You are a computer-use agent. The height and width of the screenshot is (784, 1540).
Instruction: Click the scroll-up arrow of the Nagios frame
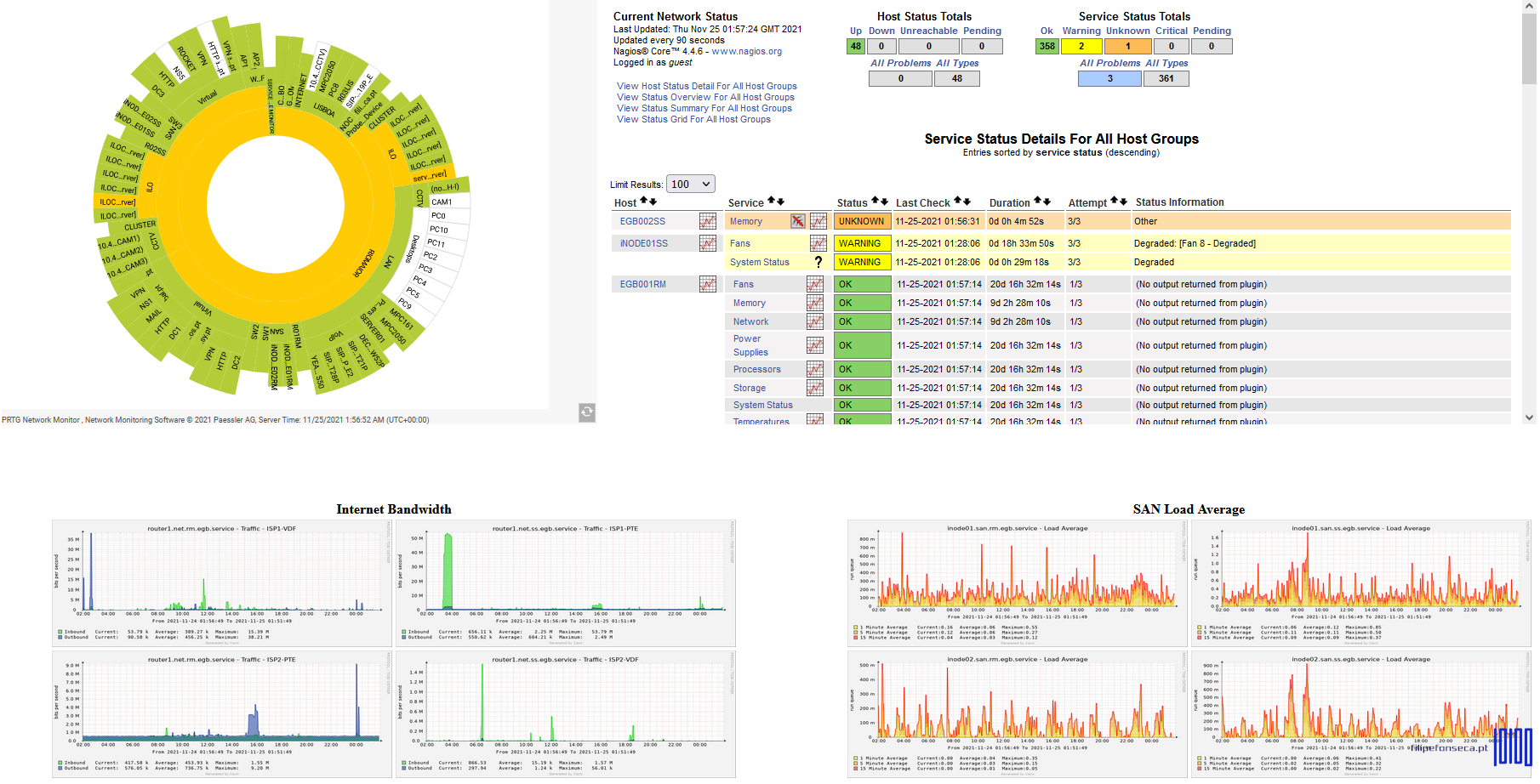point(1529,6)
